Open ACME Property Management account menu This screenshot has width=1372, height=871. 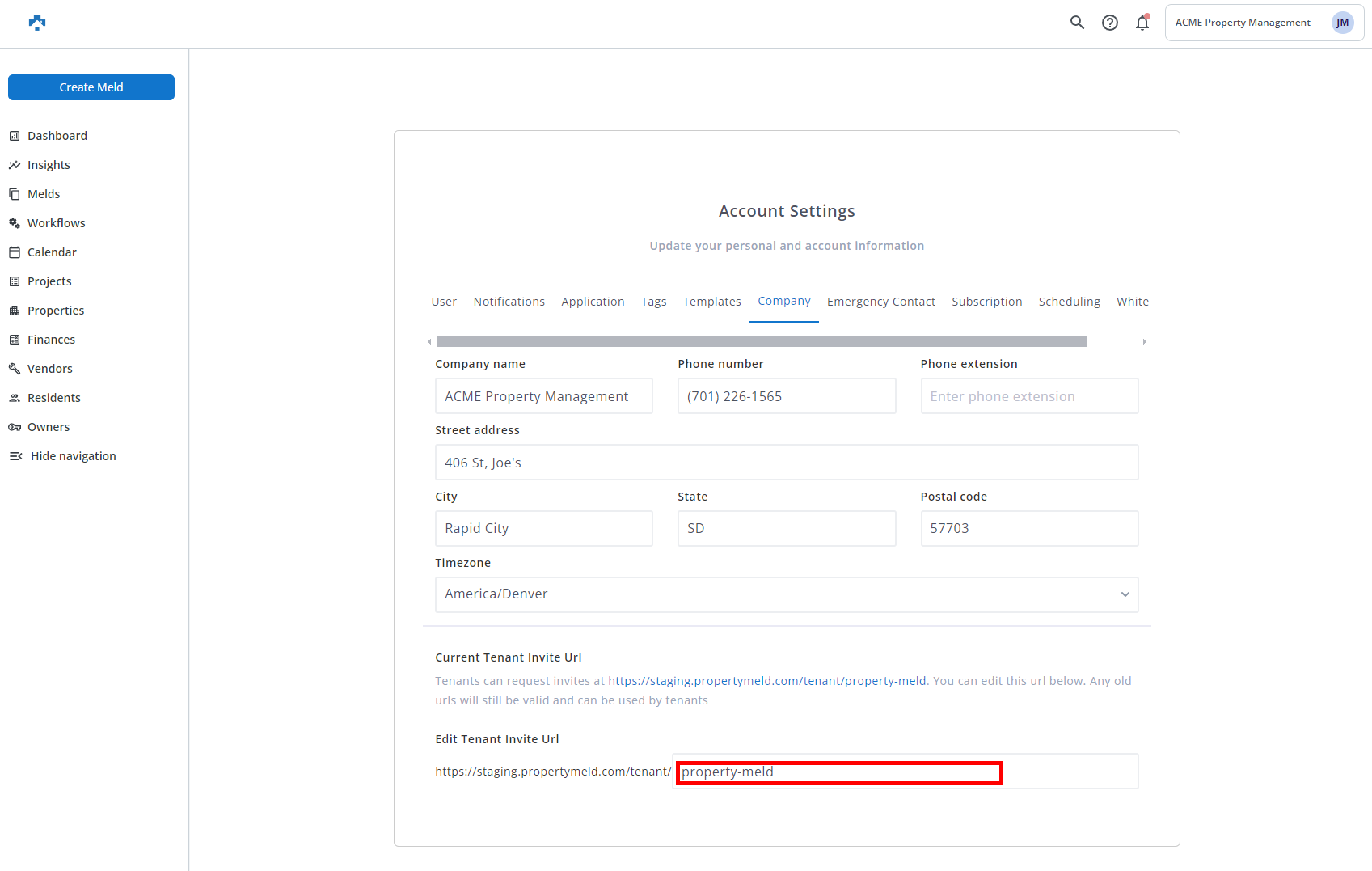tap(1264, 23)
